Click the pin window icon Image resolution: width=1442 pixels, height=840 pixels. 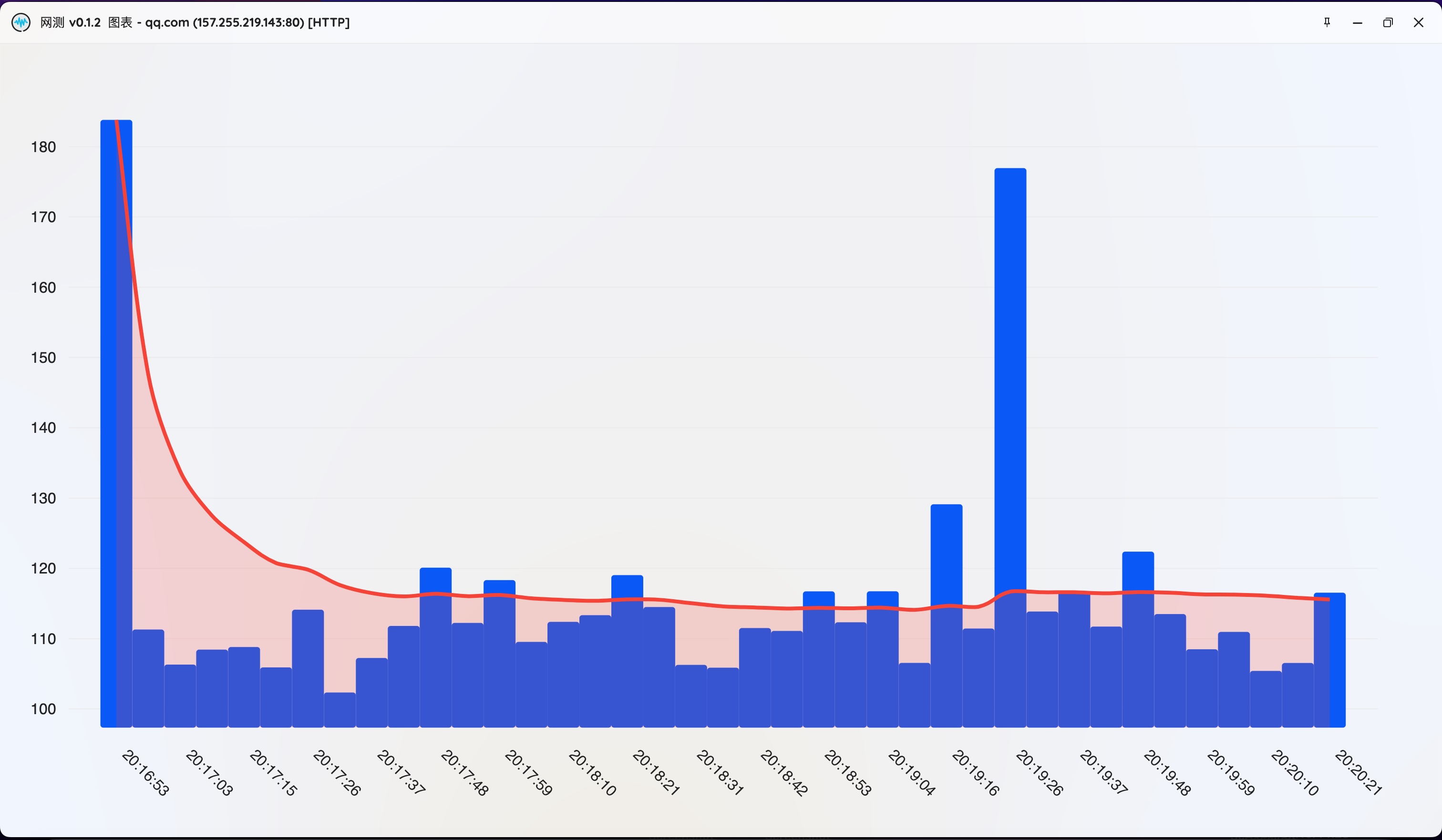pyautogui.click(x=1327, y=22)
